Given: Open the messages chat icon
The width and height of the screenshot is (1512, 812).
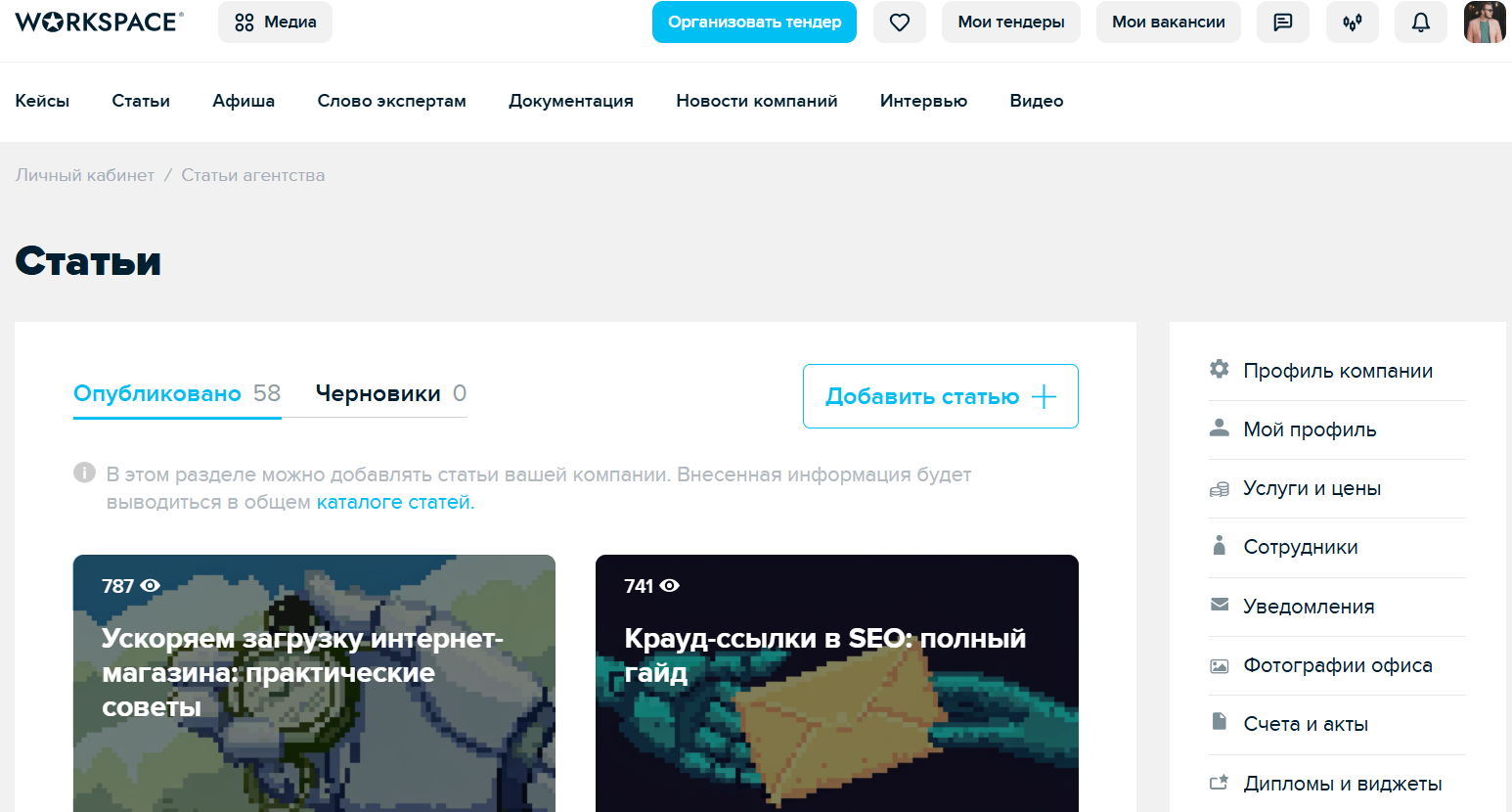Looking at the screenshot, I should pyautogui.click(x=1283, y=22).
